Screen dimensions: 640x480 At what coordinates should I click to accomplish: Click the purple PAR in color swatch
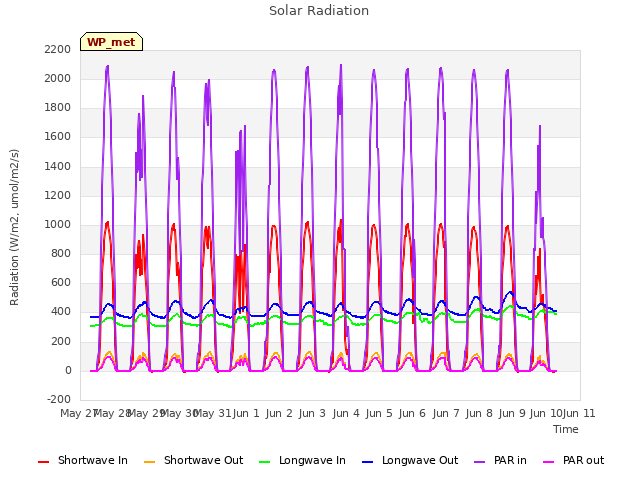[480, 462]
